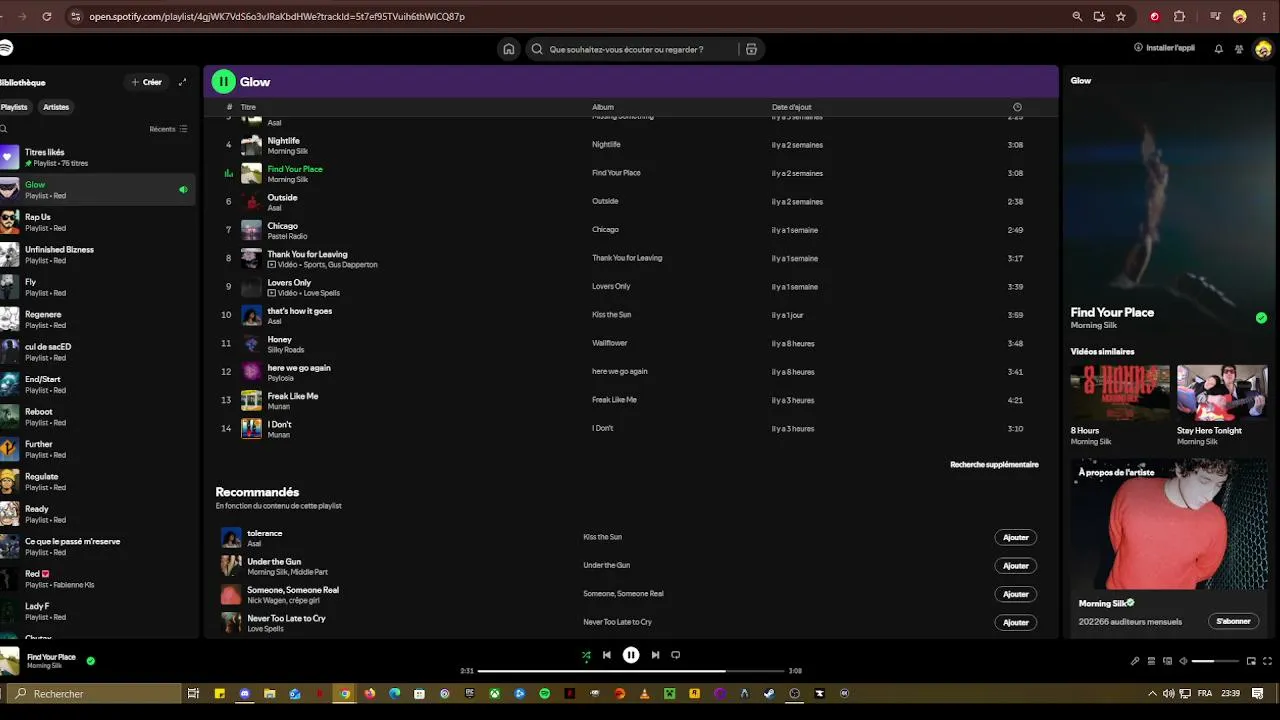Toggle shuffle playback
Screen dimensions: 1280x720
(586, 655)
